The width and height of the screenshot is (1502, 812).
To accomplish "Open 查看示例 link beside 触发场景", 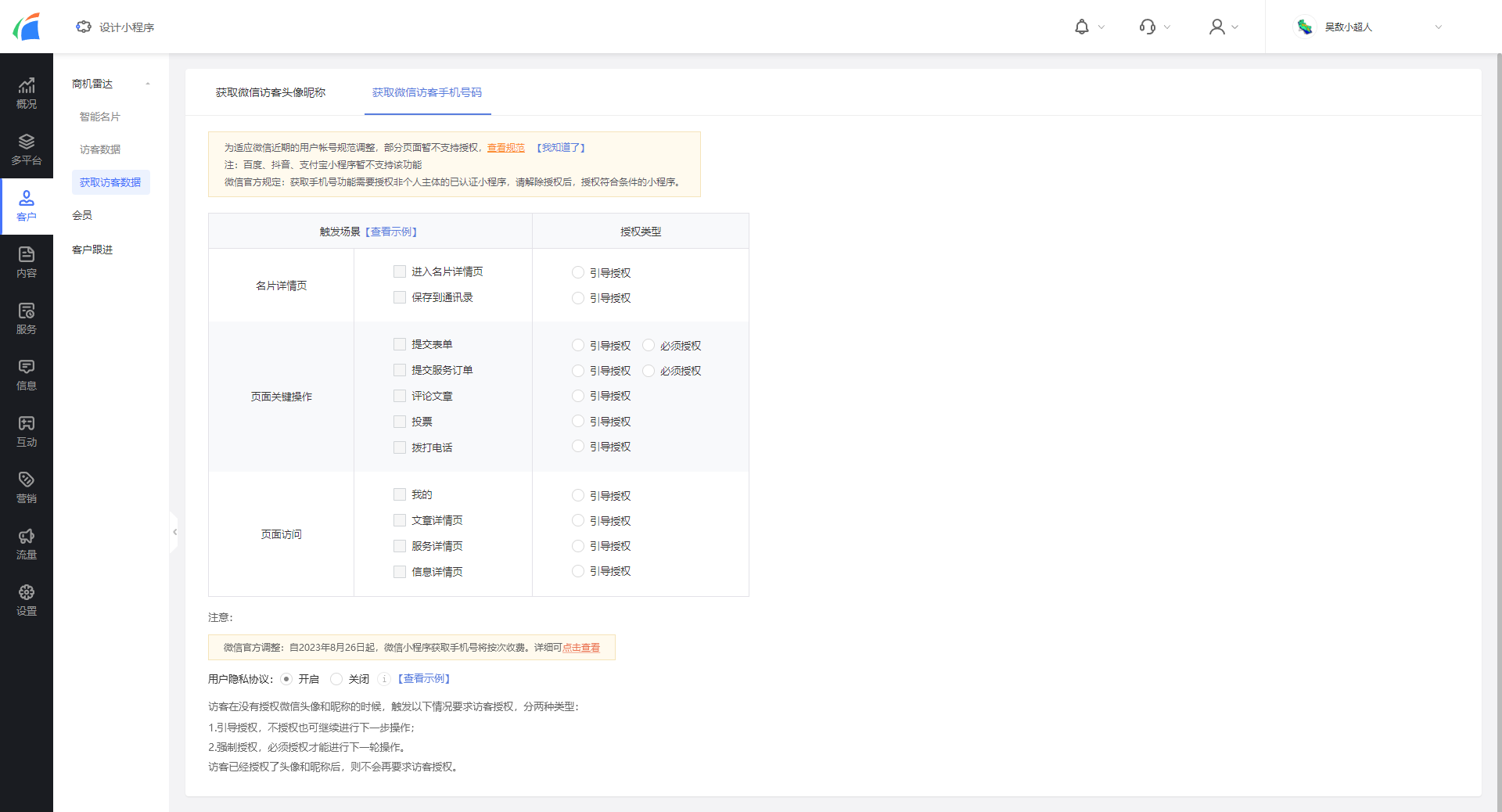I will pos(391,232).
